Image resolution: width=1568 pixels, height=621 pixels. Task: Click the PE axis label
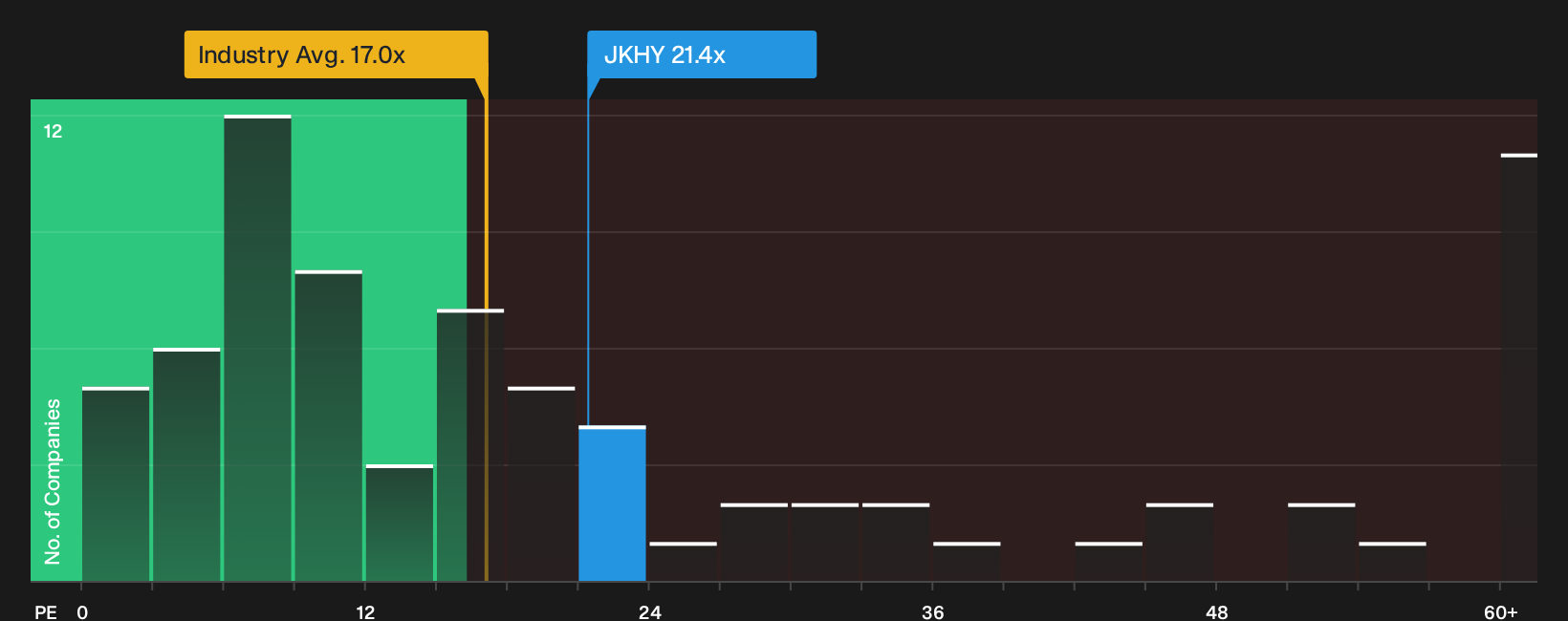pos(45,611)
